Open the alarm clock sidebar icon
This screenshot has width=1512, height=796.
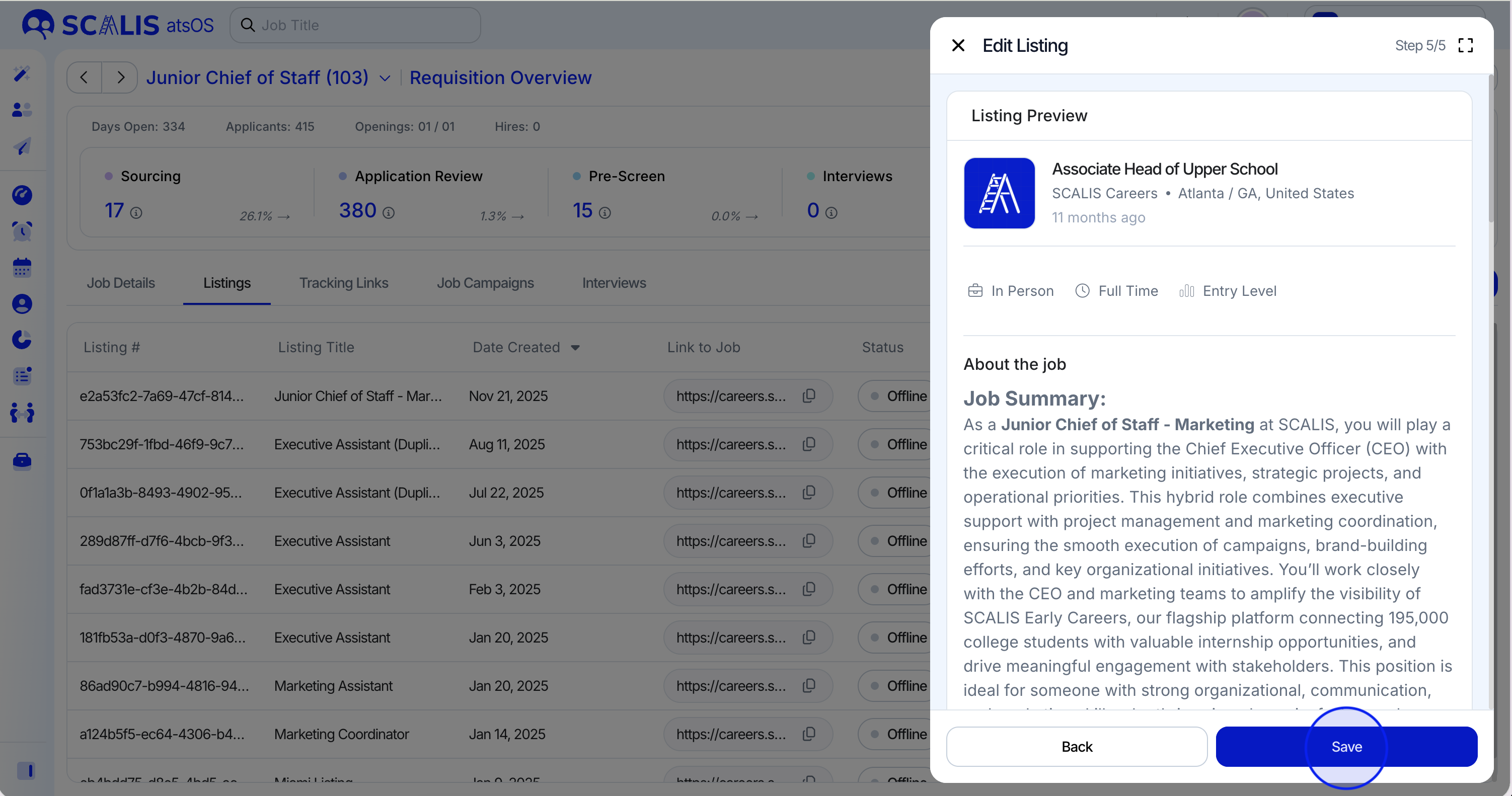click(x=22, y=231)
